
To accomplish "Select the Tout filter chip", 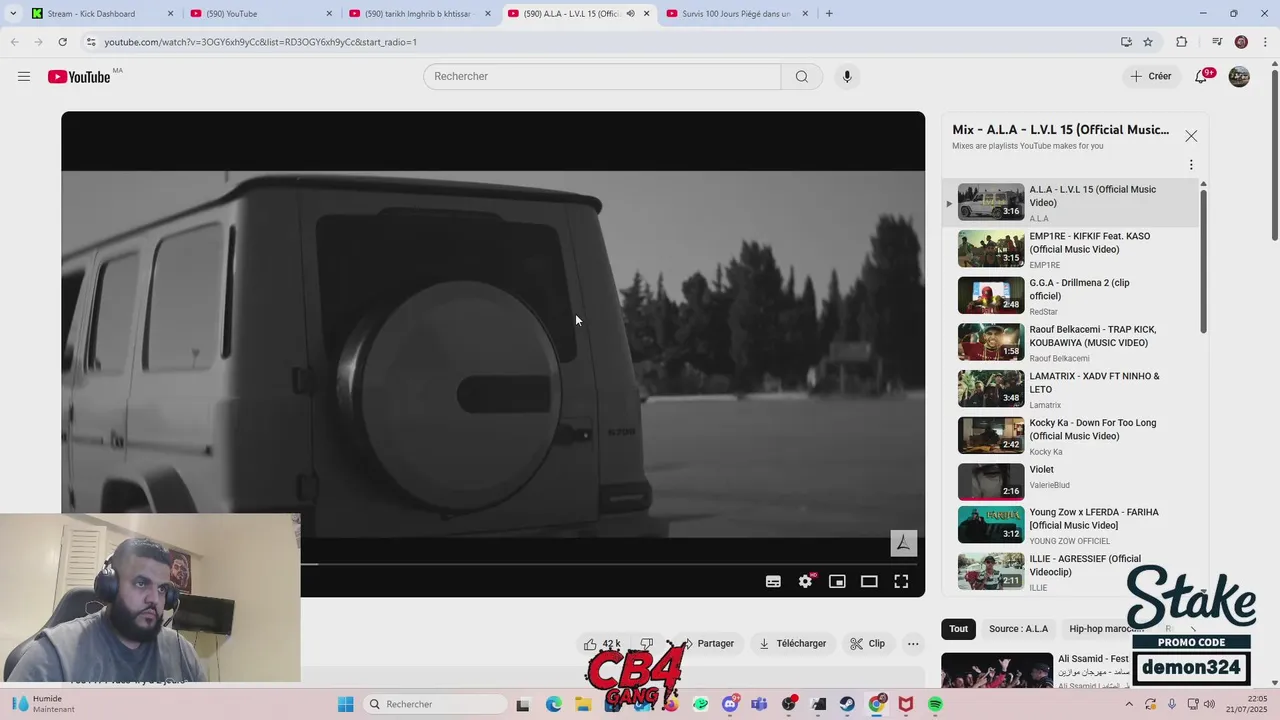I will point(959,629).
